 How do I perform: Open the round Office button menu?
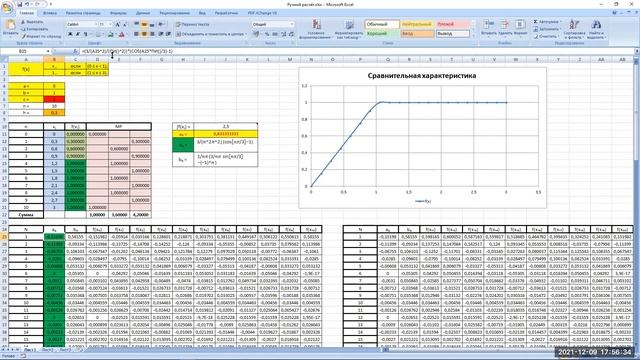coord(6,8)
